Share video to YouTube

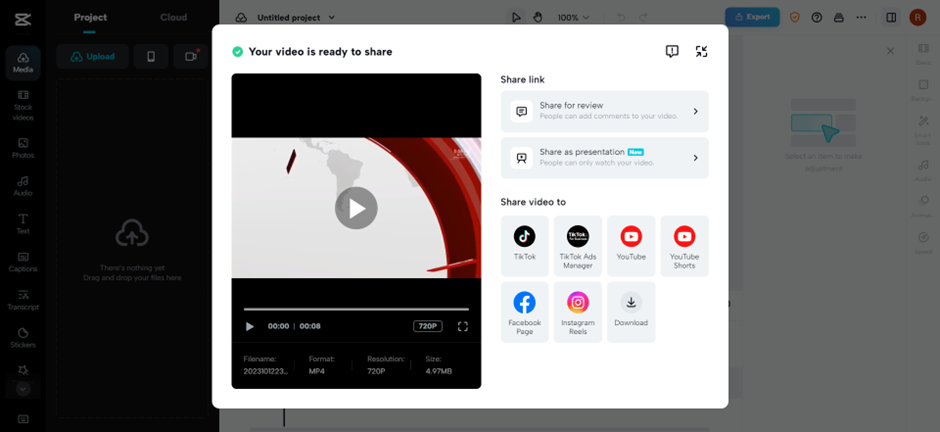(631, 246)
